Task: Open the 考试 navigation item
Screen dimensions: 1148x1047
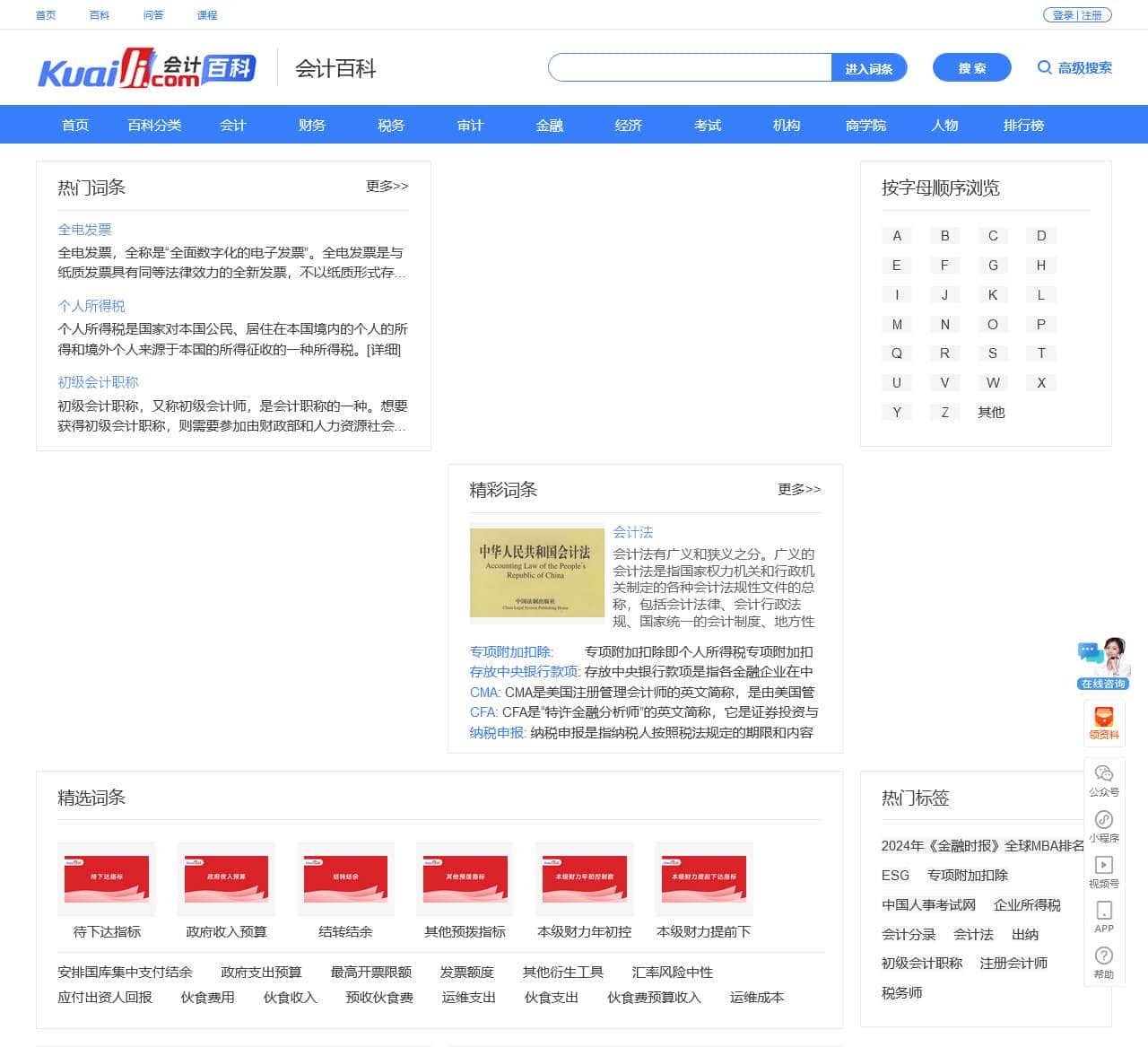Action: point(708,125)
